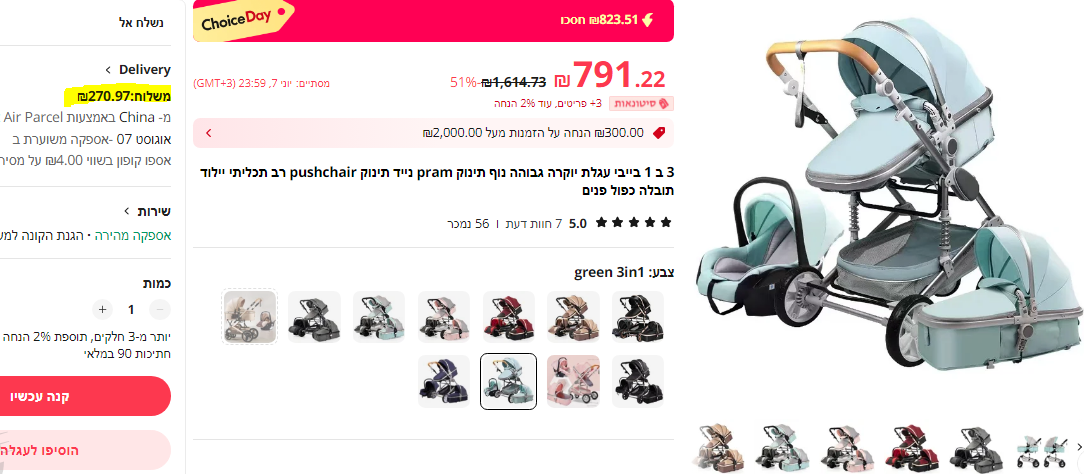The width and height of the screenshot is (1084, 474).
Task: Click the red coupon tag icon
Action: 659,133
